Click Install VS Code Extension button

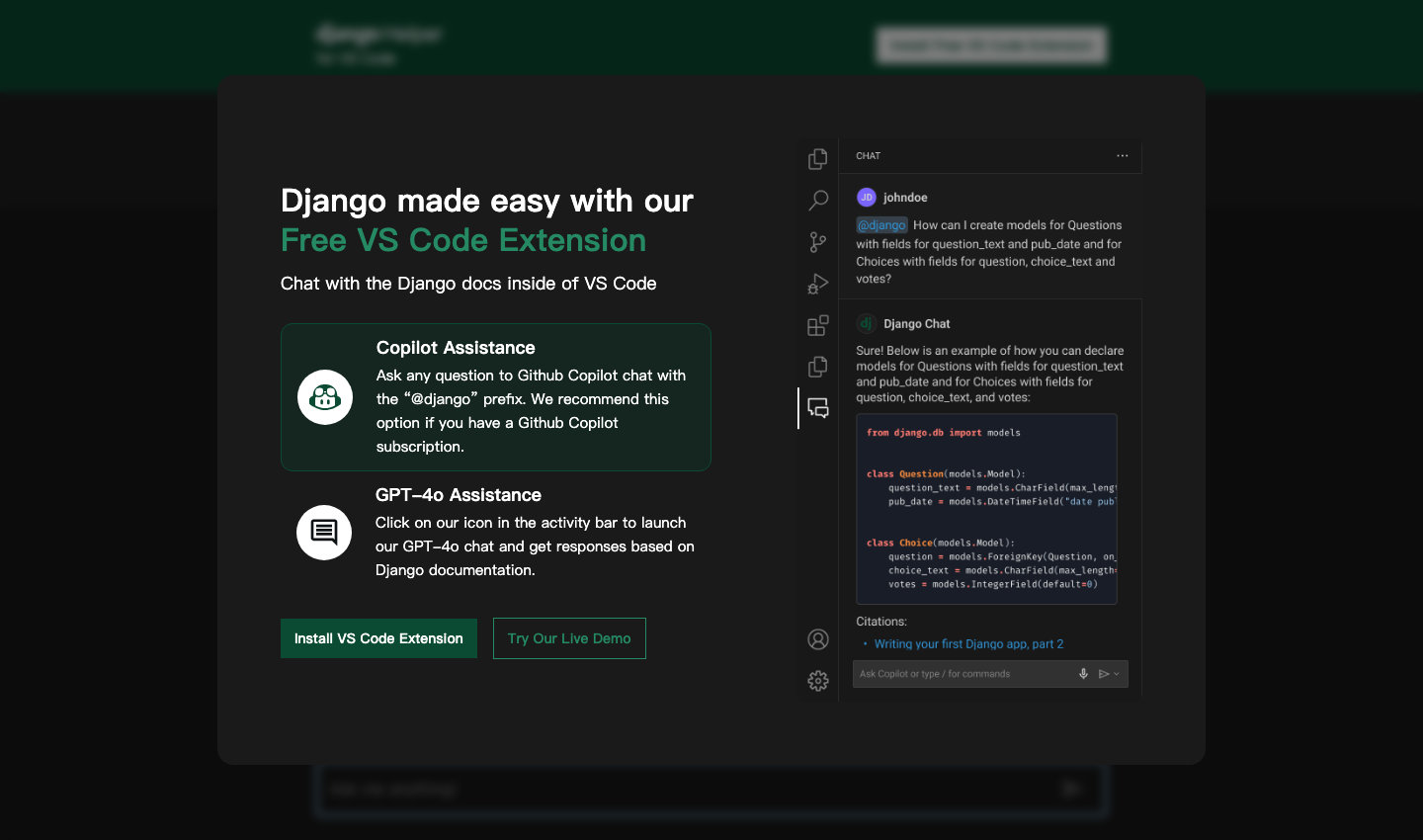point(378,638)
